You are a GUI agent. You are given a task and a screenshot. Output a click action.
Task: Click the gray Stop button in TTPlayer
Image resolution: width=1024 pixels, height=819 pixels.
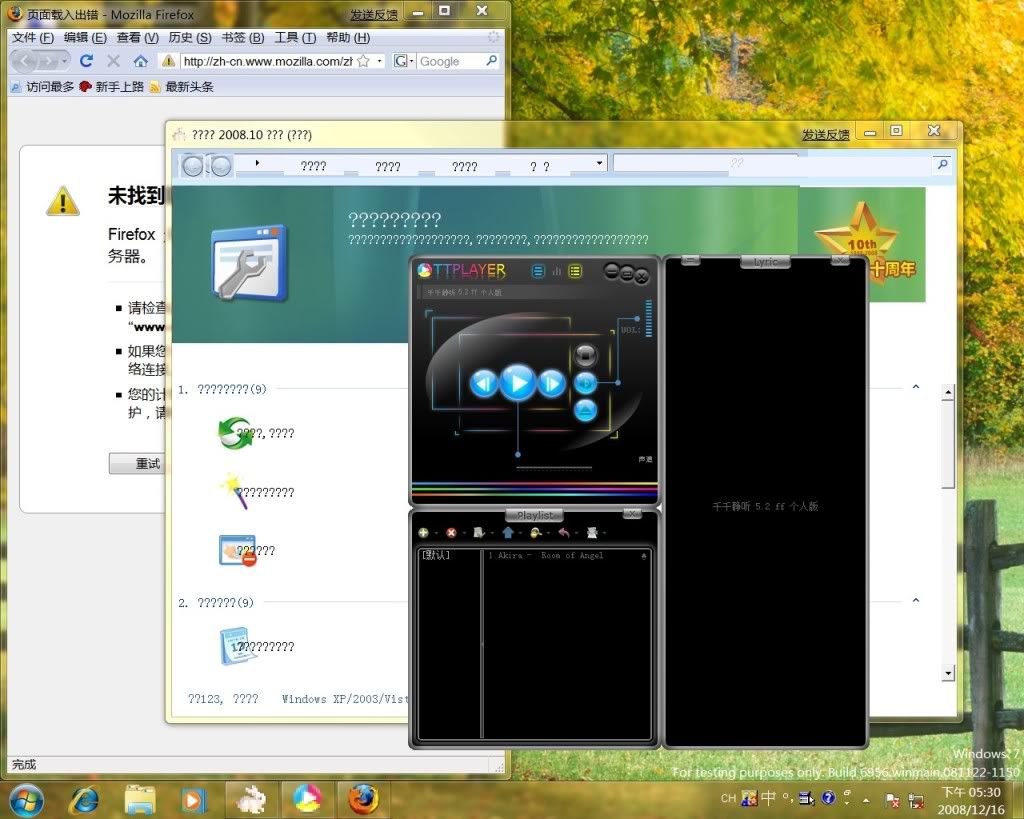[x=586, y=355]
